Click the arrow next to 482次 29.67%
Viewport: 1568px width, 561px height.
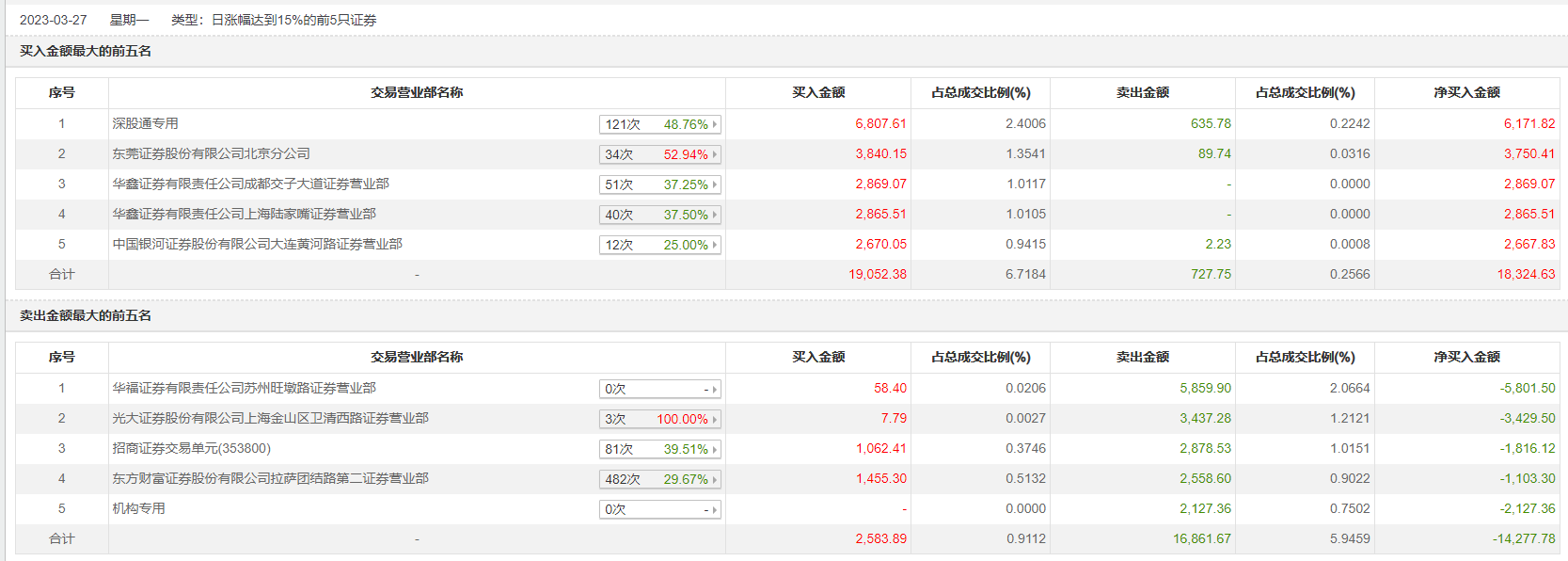(715, 479)
